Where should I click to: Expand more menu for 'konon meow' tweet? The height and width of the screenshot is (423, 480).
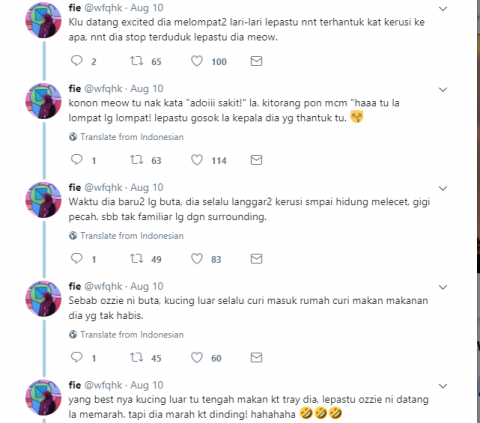[443, 90]
